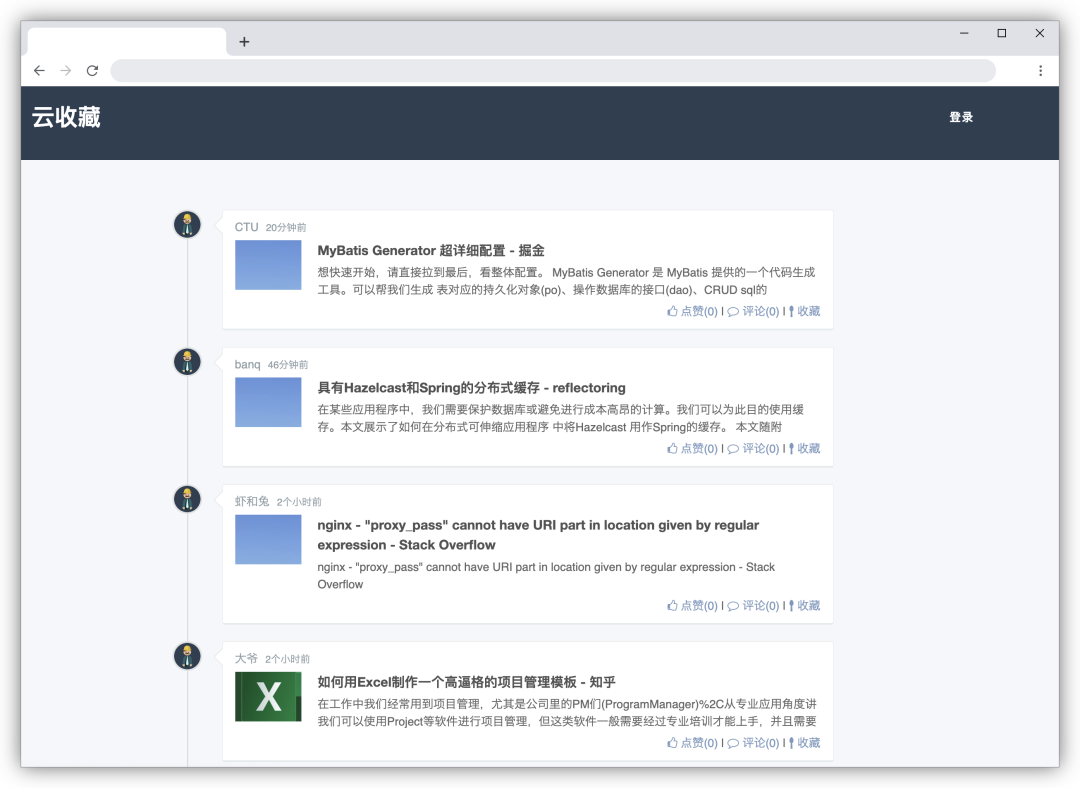Click the CTU username
This screenshot has height=788, width=1080.
coord(247,227)
